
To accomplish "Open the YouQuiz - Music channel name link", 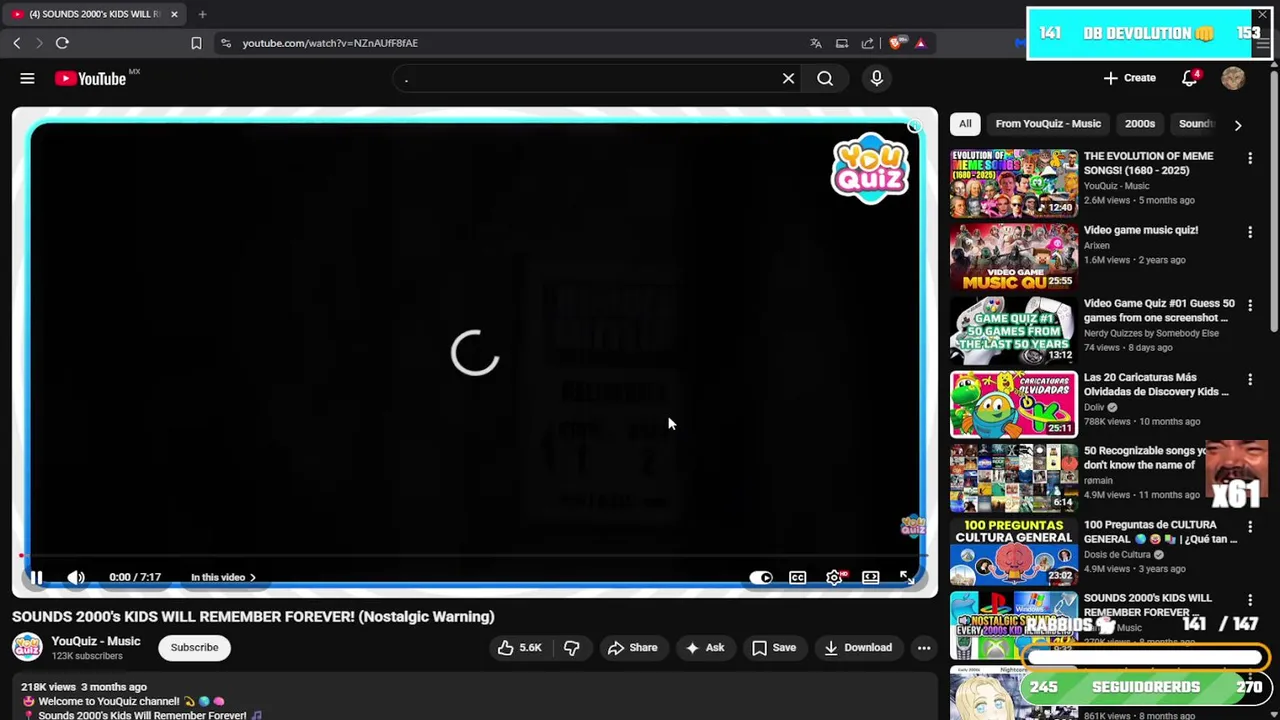I will pyautogui.click(x=96, y=641).
